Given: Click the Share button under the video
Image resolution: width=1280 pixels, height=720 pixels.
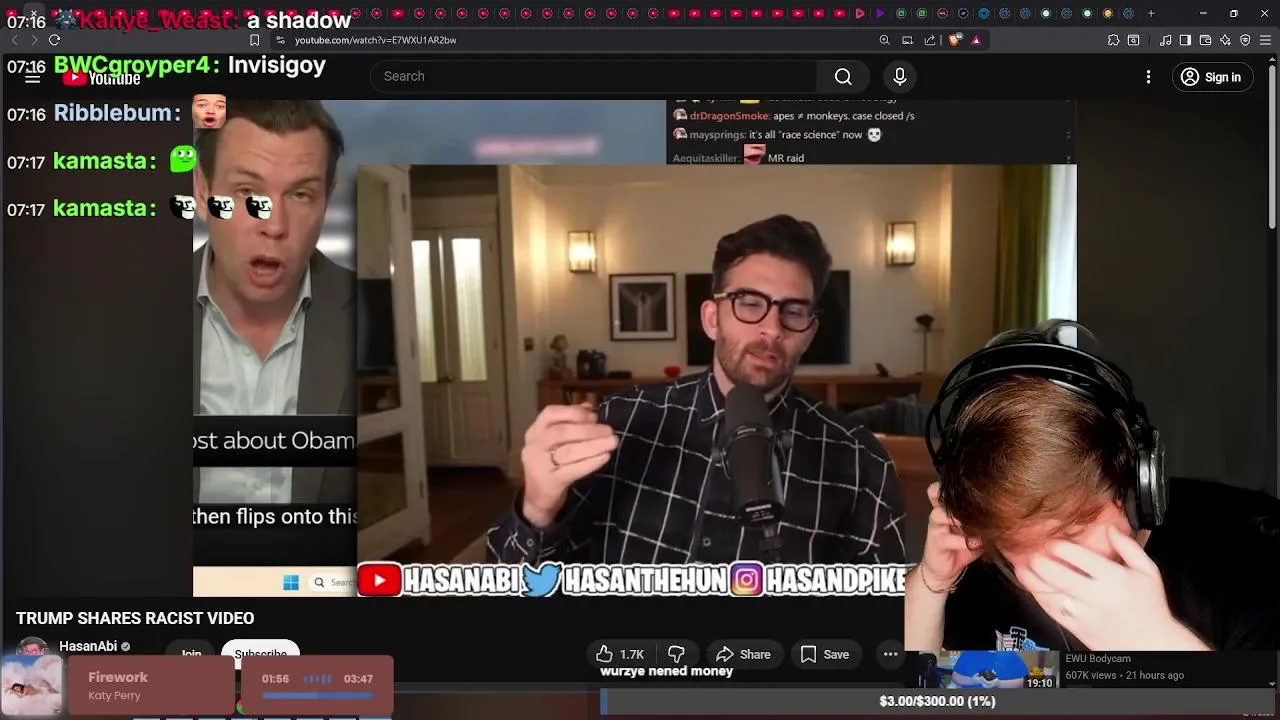Looking at the screenshot, I should point(744,654).
